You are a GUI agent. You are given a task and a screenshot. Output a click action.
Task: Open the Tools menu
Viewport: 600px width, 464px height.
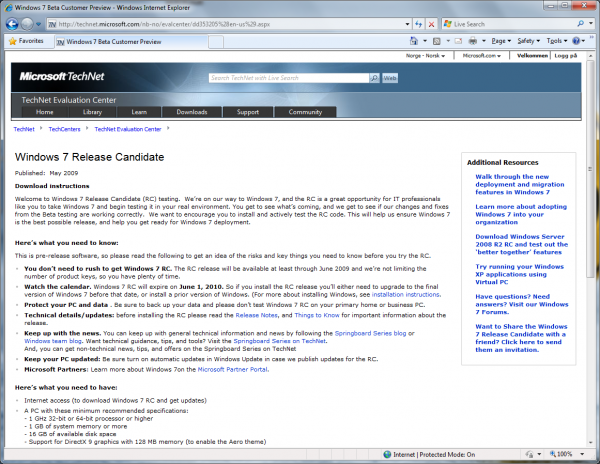point(557,41)
